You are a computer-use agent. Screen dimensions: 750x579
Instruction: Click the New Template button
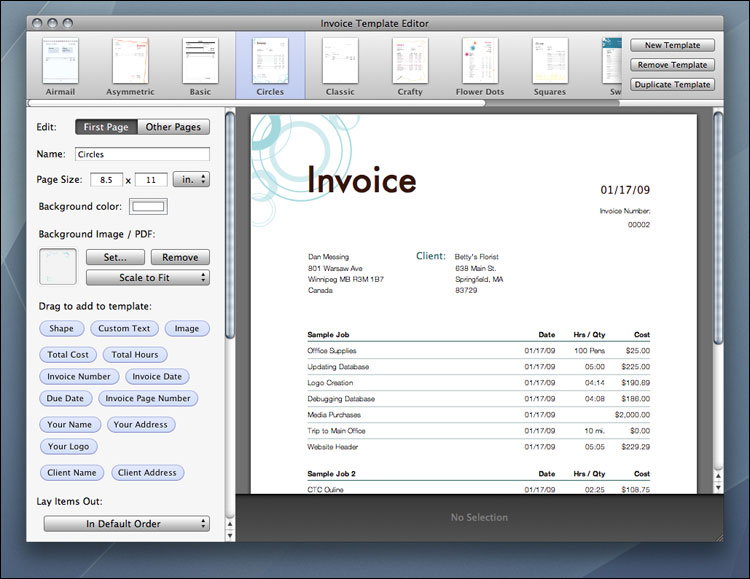[x=672, y=45]
